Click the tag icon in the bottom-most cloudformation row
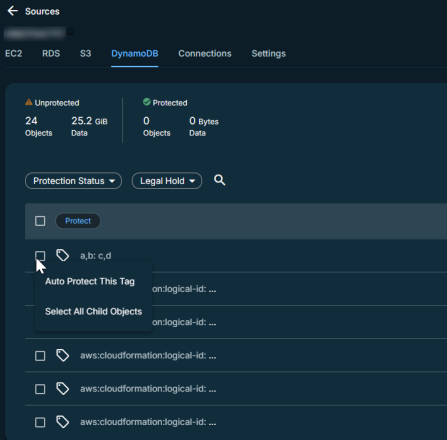Image resolution: width=447 pixels, height=440 pixels. coord(63,422)
